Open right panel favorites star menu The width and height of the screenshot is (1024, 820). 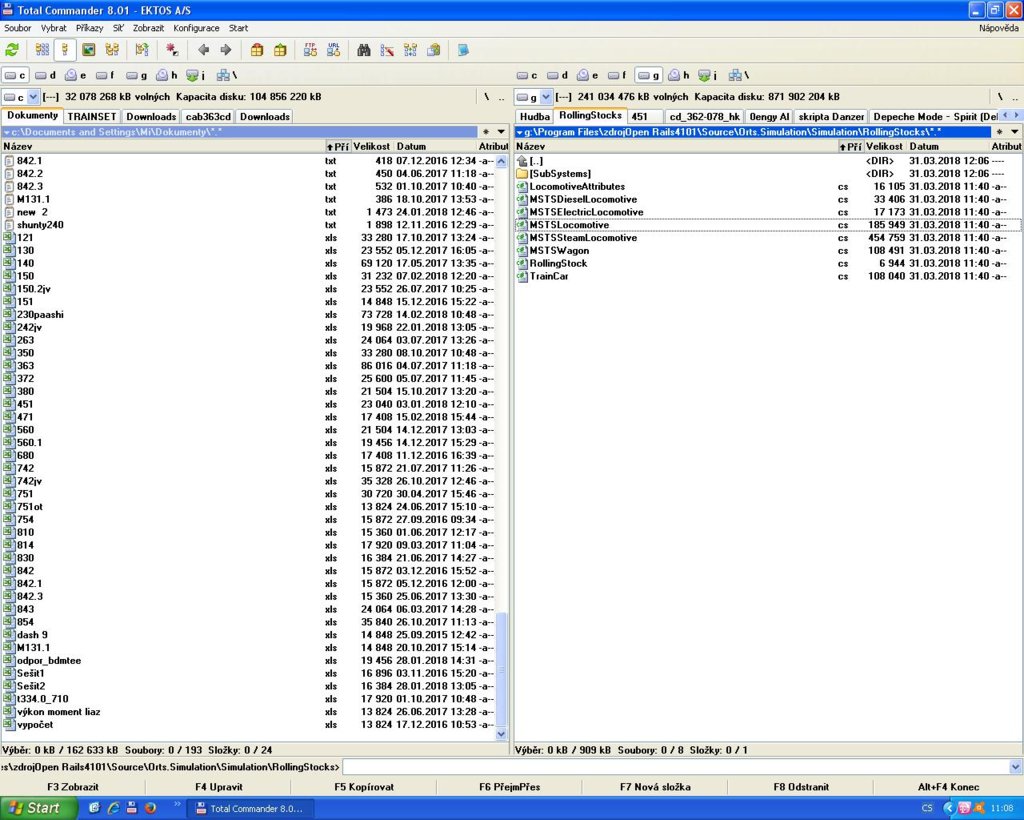[999, 132]
